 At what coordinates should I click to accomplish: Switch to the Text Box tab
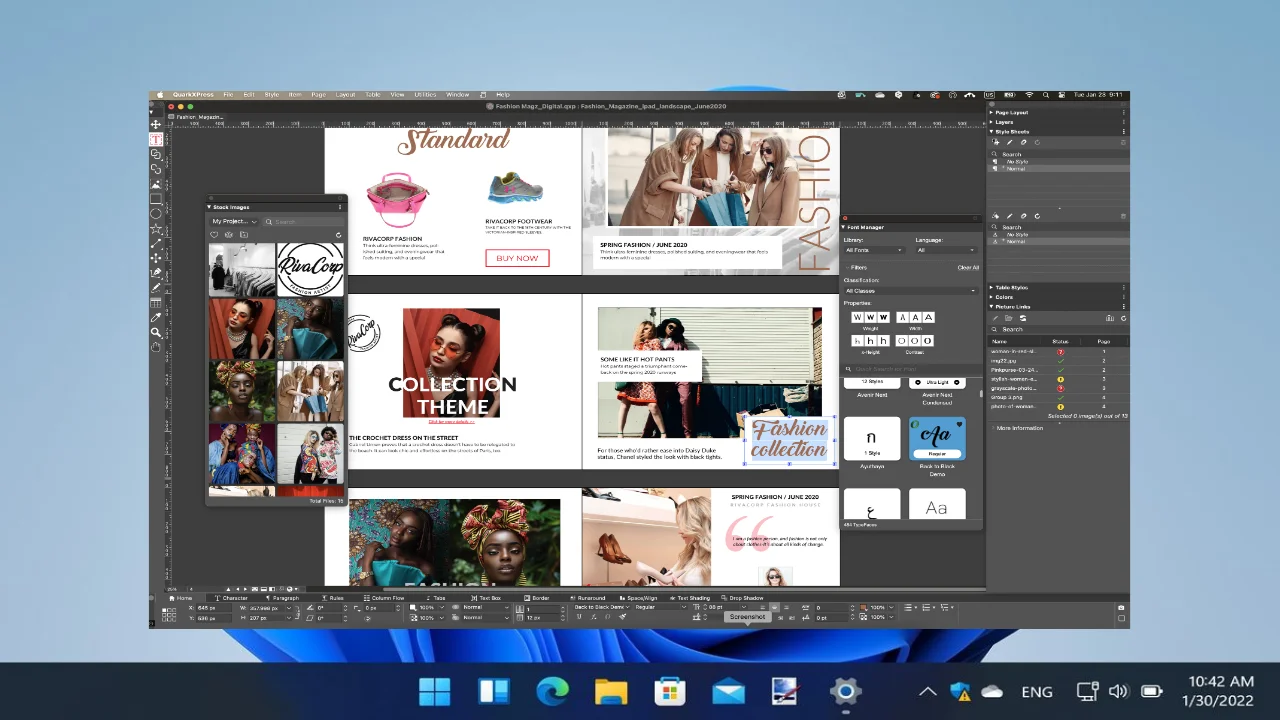tap(487, 598)
